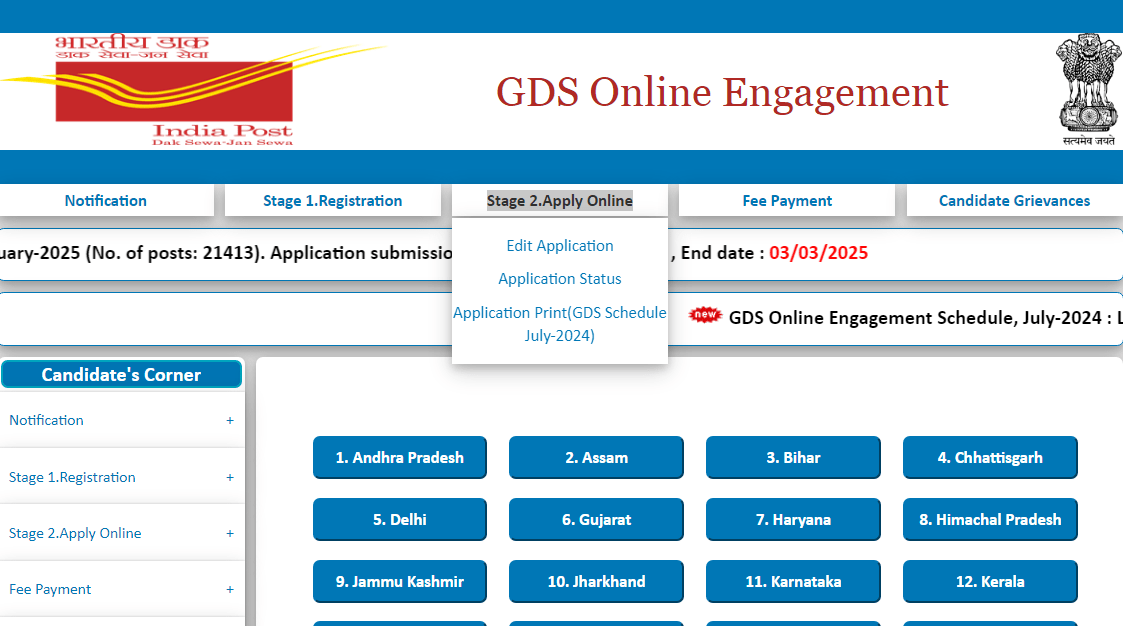Viewport: 1123px width, 626px height.
Task: Select the Himachal Pradesh button
Action: [x=990, y=520]
